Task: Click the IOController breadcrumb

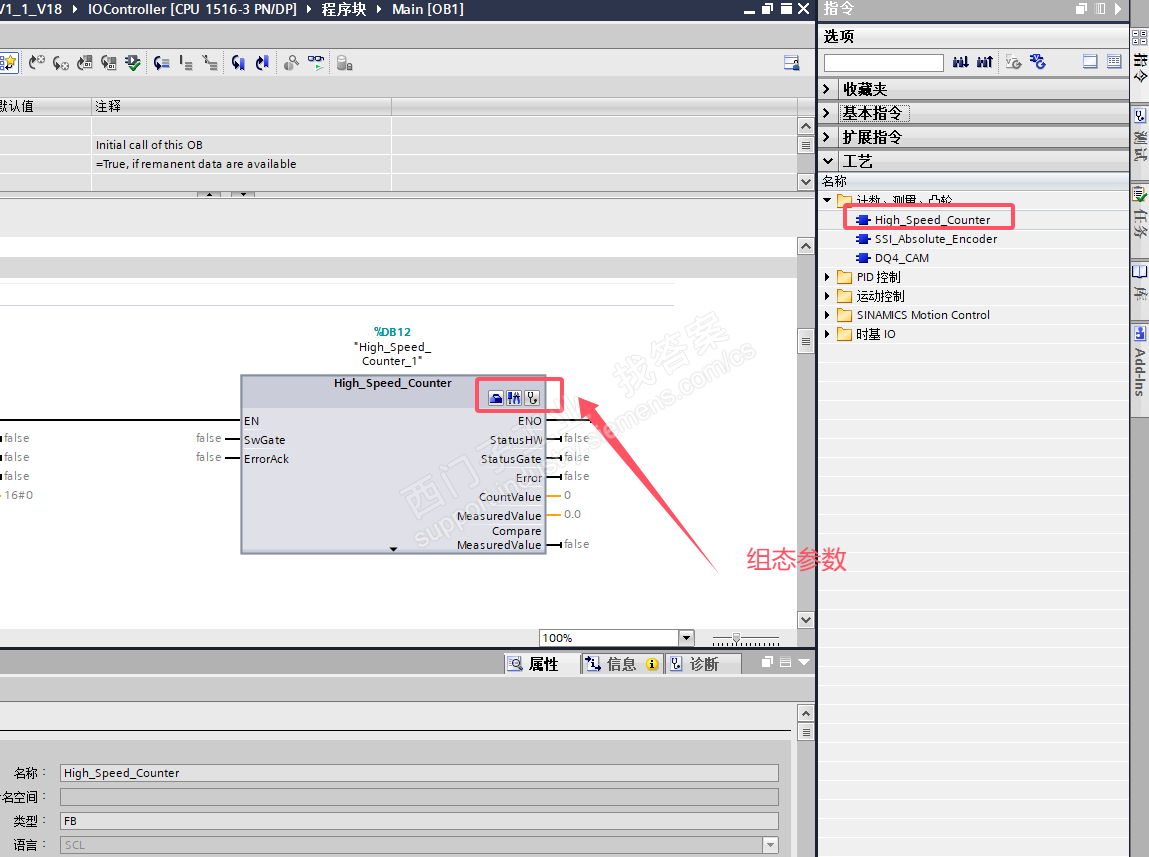Action: [193, 10]
